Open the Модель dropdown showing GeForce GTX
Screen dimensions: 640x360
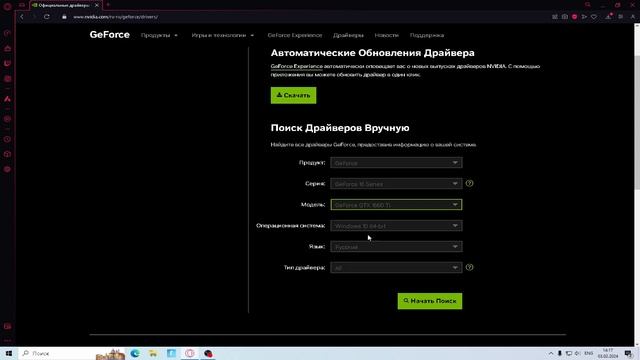click(x=396, y=204)
